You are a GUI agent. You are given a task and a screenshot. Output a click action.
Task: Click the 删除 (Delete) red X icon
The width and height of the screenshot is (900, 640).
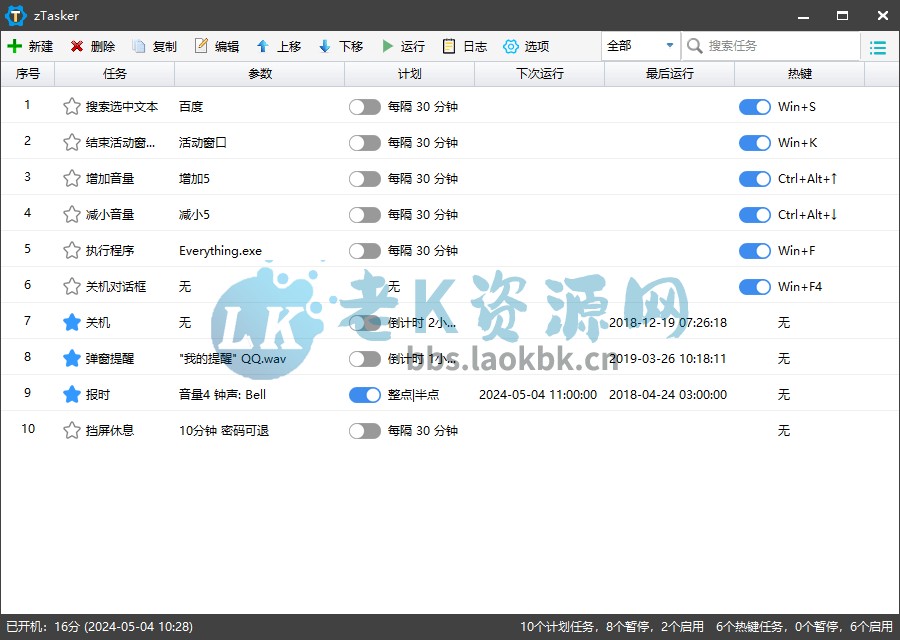click(x=77, y=46)
